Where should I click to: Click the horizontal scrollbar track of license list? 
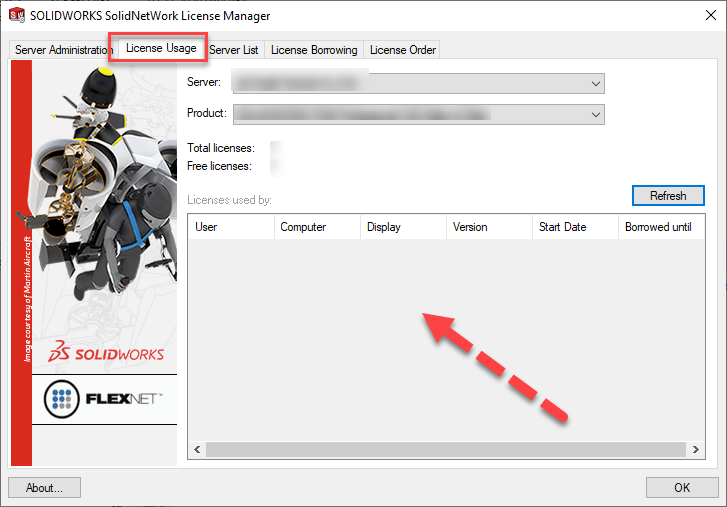click(446, 449)
